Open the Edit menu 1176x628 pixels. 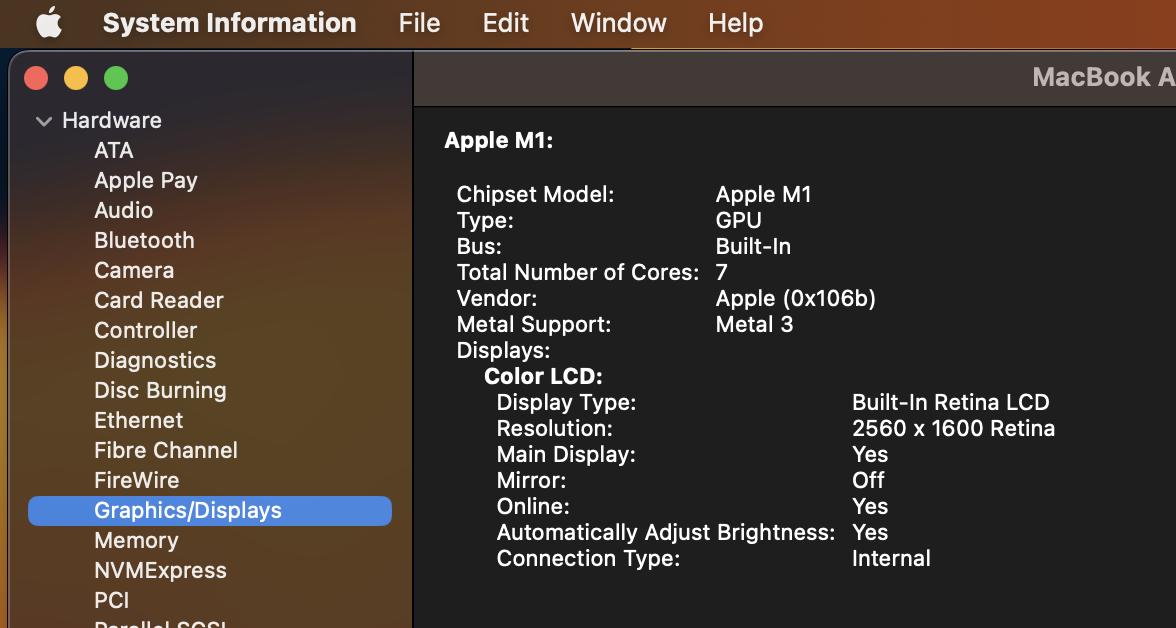[x=506, y=23]
